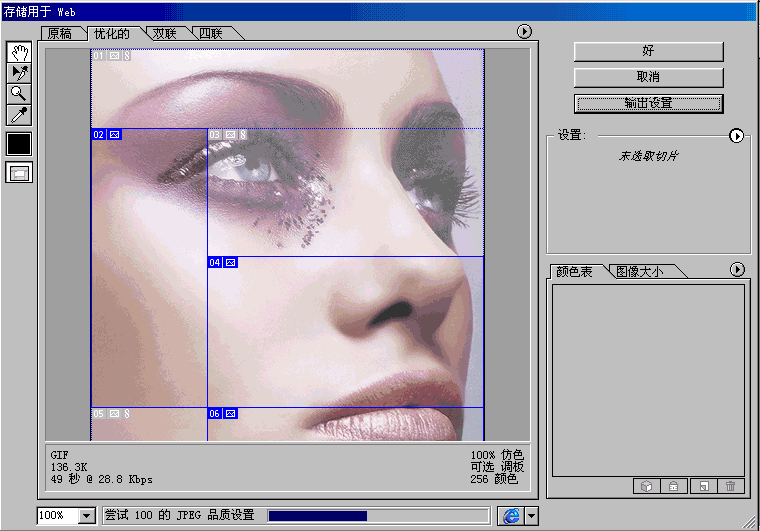Open browser selection dropdown arrow
Viewport: 760px width, 531px height.
532,515
